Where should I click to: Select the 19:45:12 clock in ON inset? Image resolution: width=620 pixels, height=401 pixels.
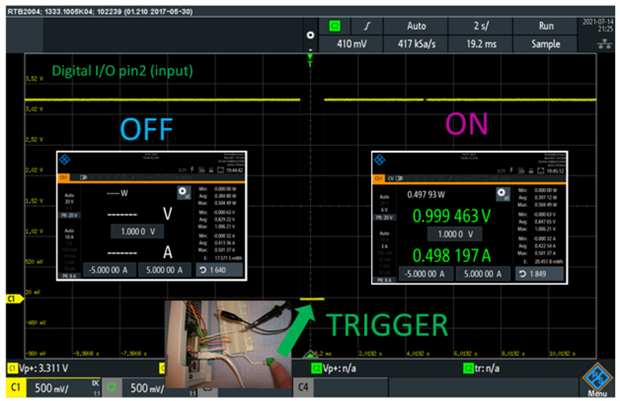[x=556, y=171]
